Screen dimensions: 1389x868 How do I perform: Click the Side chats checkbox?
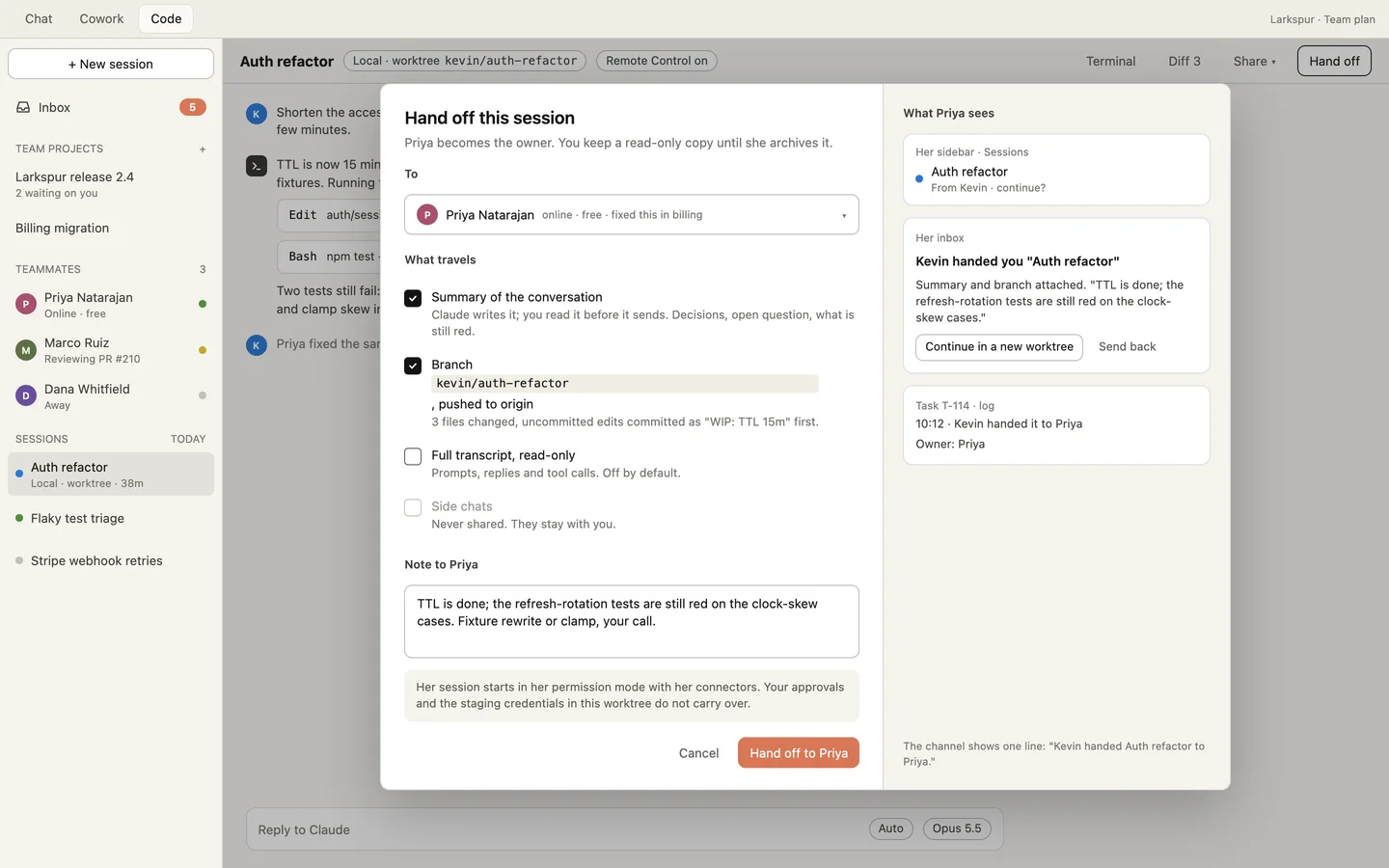tap(413, 507)
